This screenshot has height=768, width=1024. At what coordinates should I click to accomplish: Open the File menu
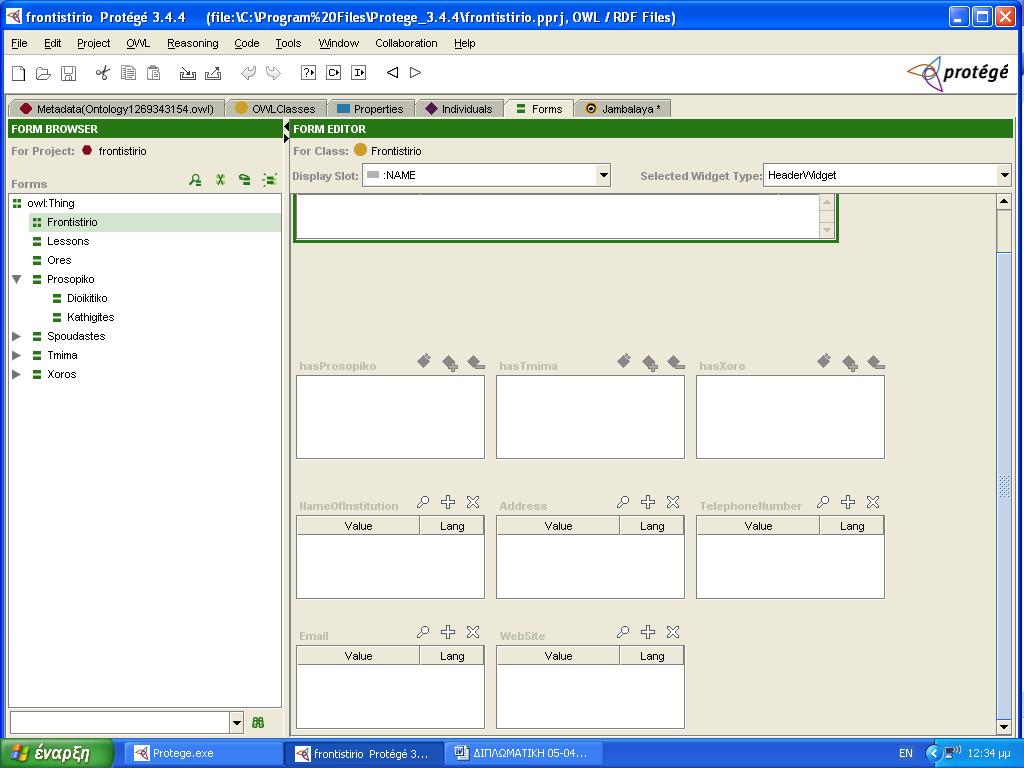coord(20,43)
